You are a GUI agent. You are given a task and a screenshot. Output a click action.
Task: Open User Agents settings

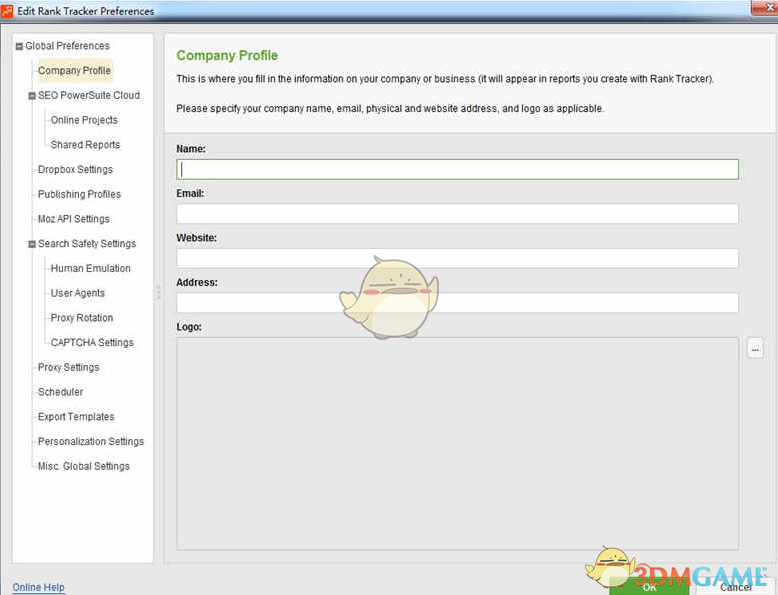point(77,293)
